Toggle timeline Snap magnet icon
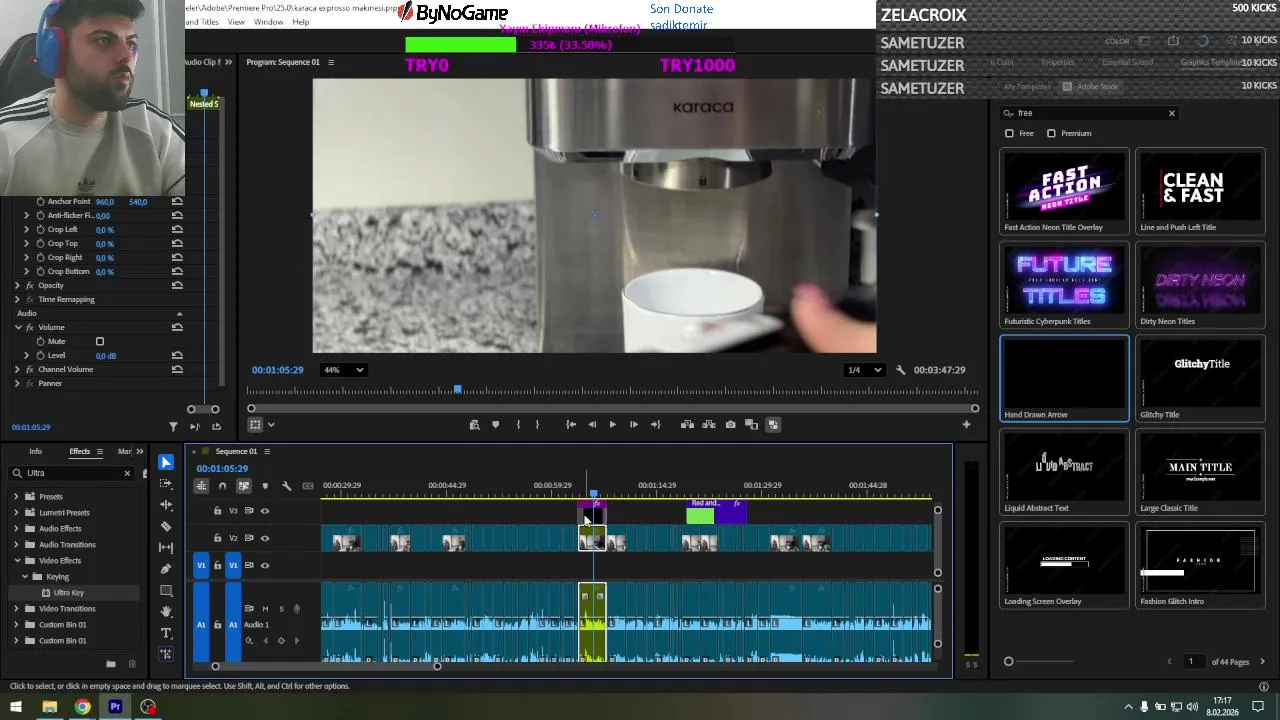 pyautogui.click(x=222, y=486)
